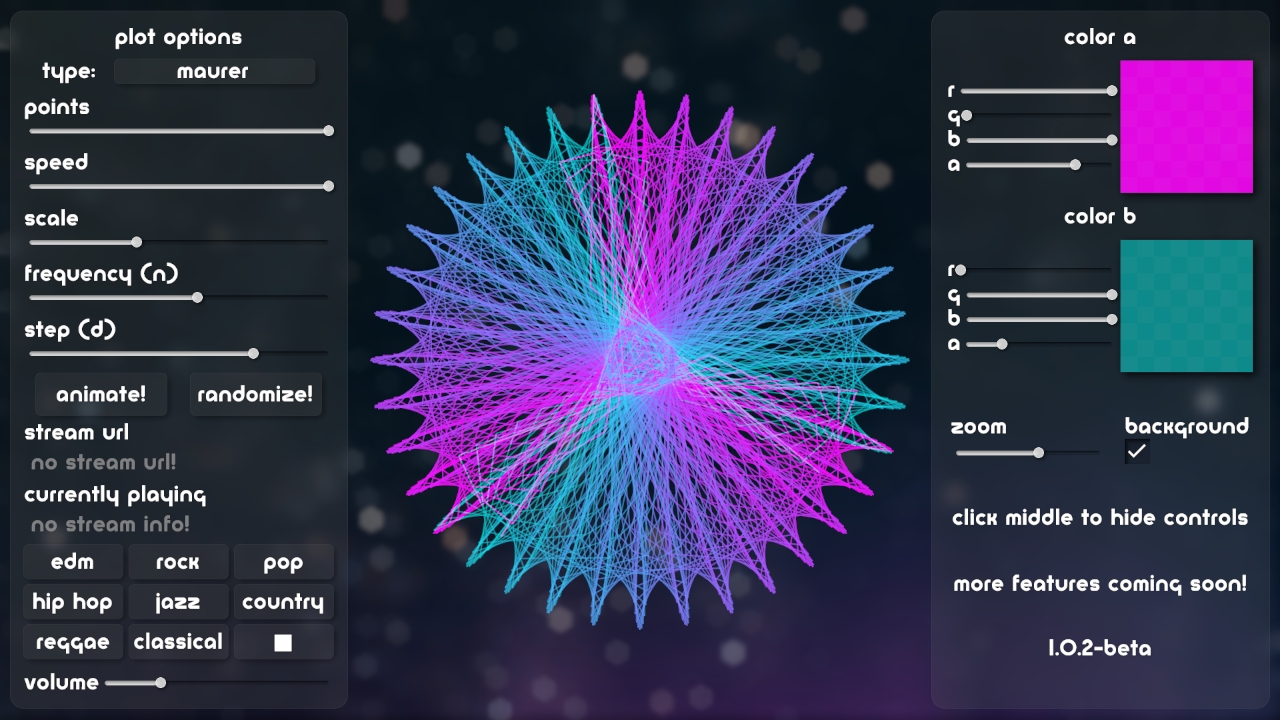
Task: Click the volume slider handle
Action: point(160,683)
